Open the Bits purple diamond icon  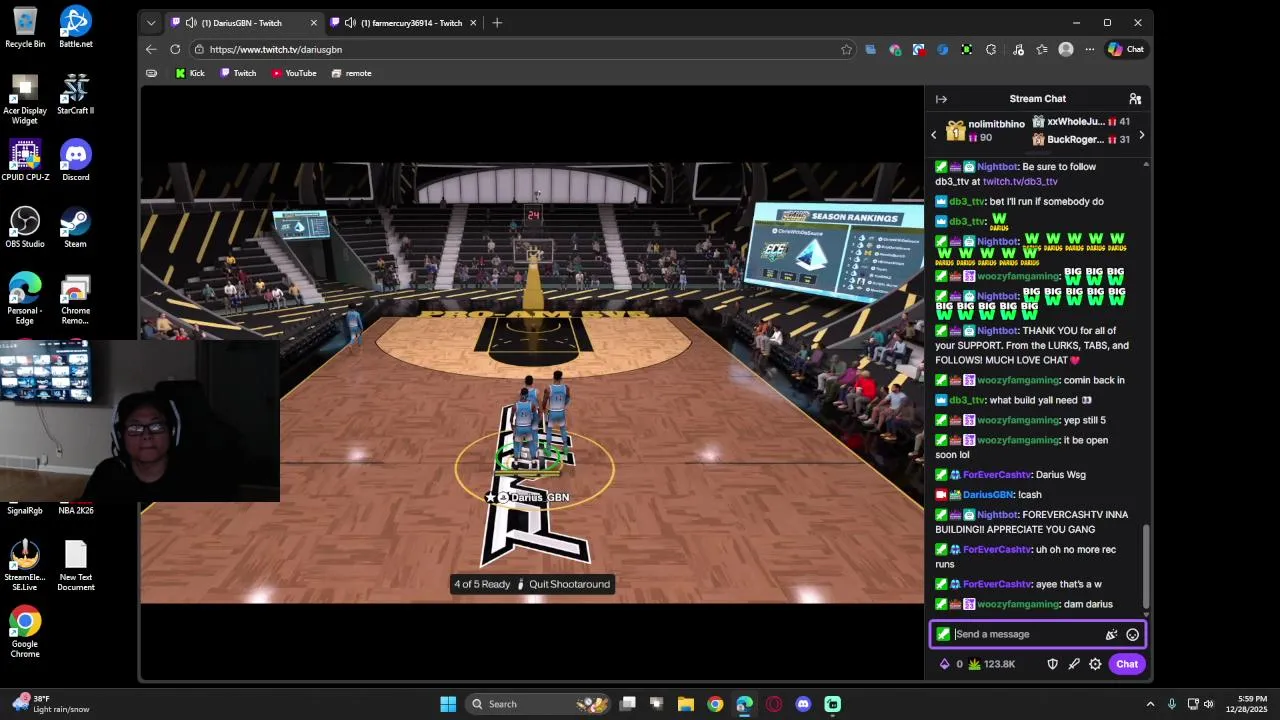coord(944,664)
